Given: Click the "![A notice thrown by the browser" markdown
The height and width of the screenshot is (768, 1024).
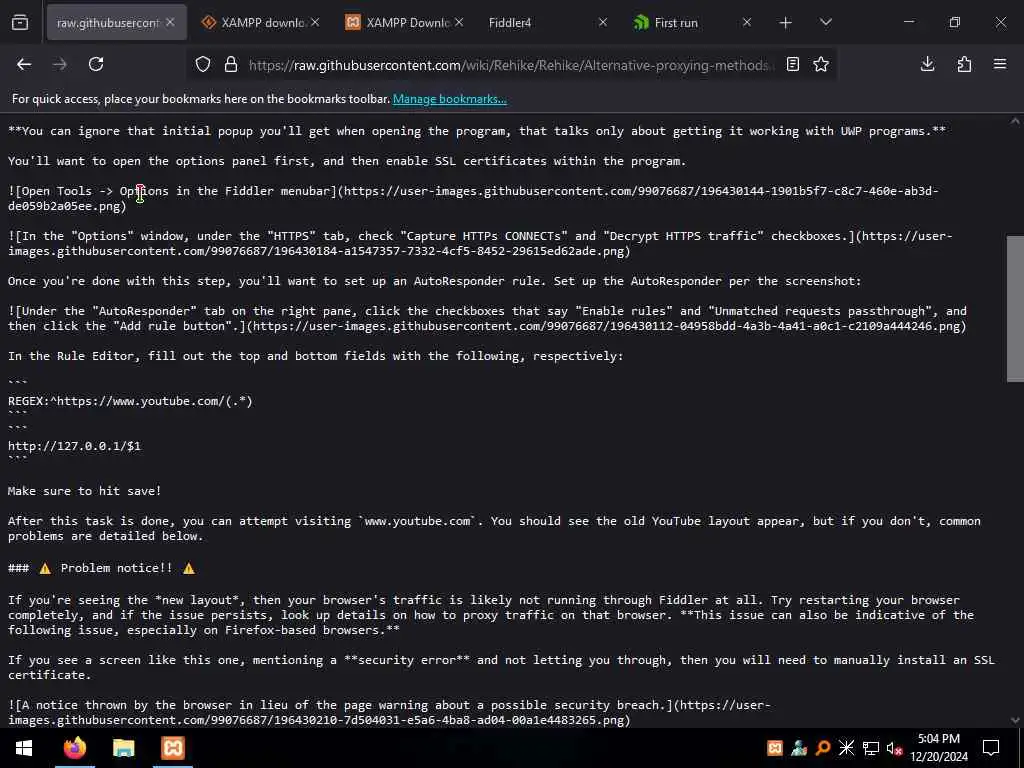Looking at the screenshot, I should [x=389, y=712].
